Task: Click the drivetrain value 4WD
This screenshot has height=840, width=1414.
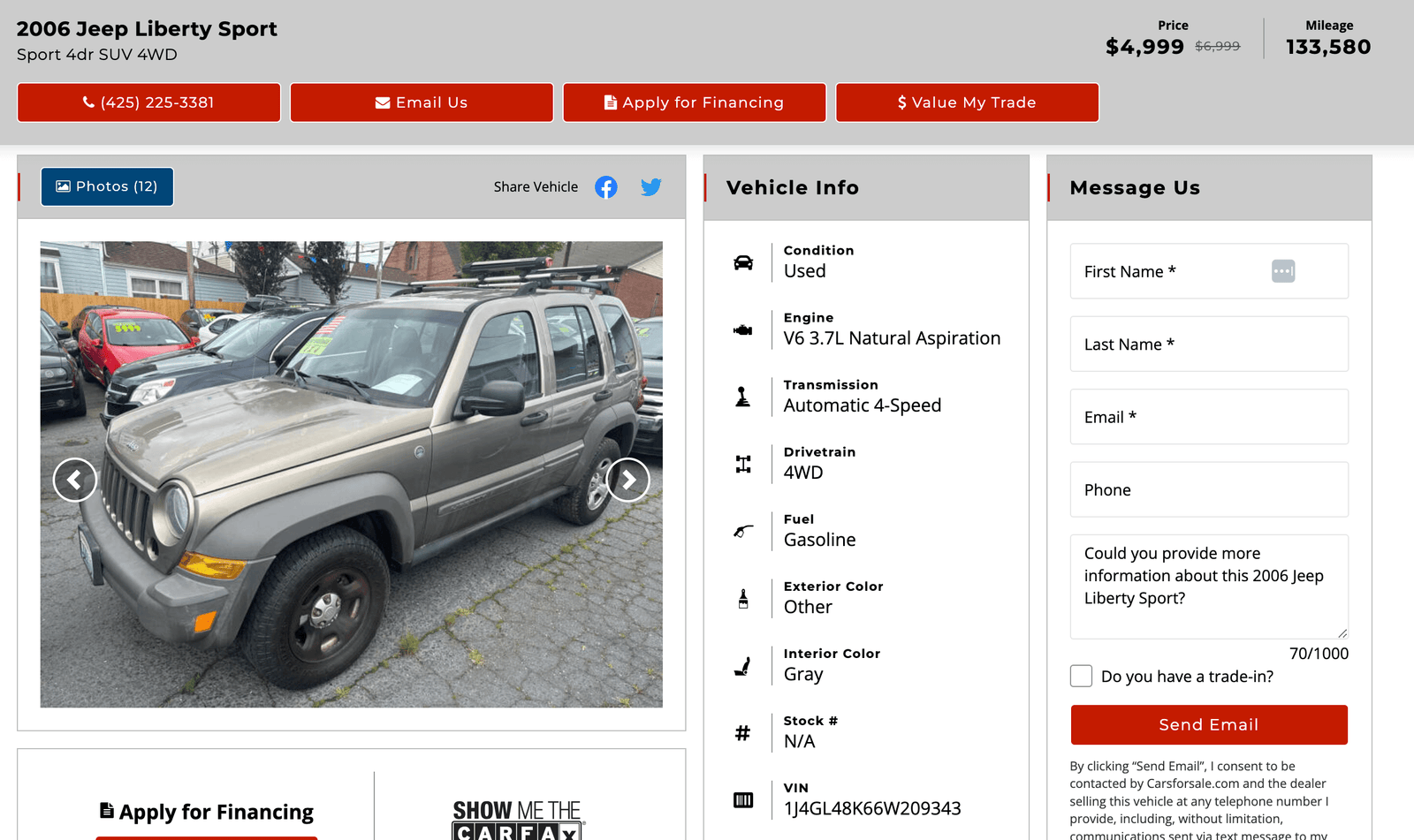Action: pos(803,473)
